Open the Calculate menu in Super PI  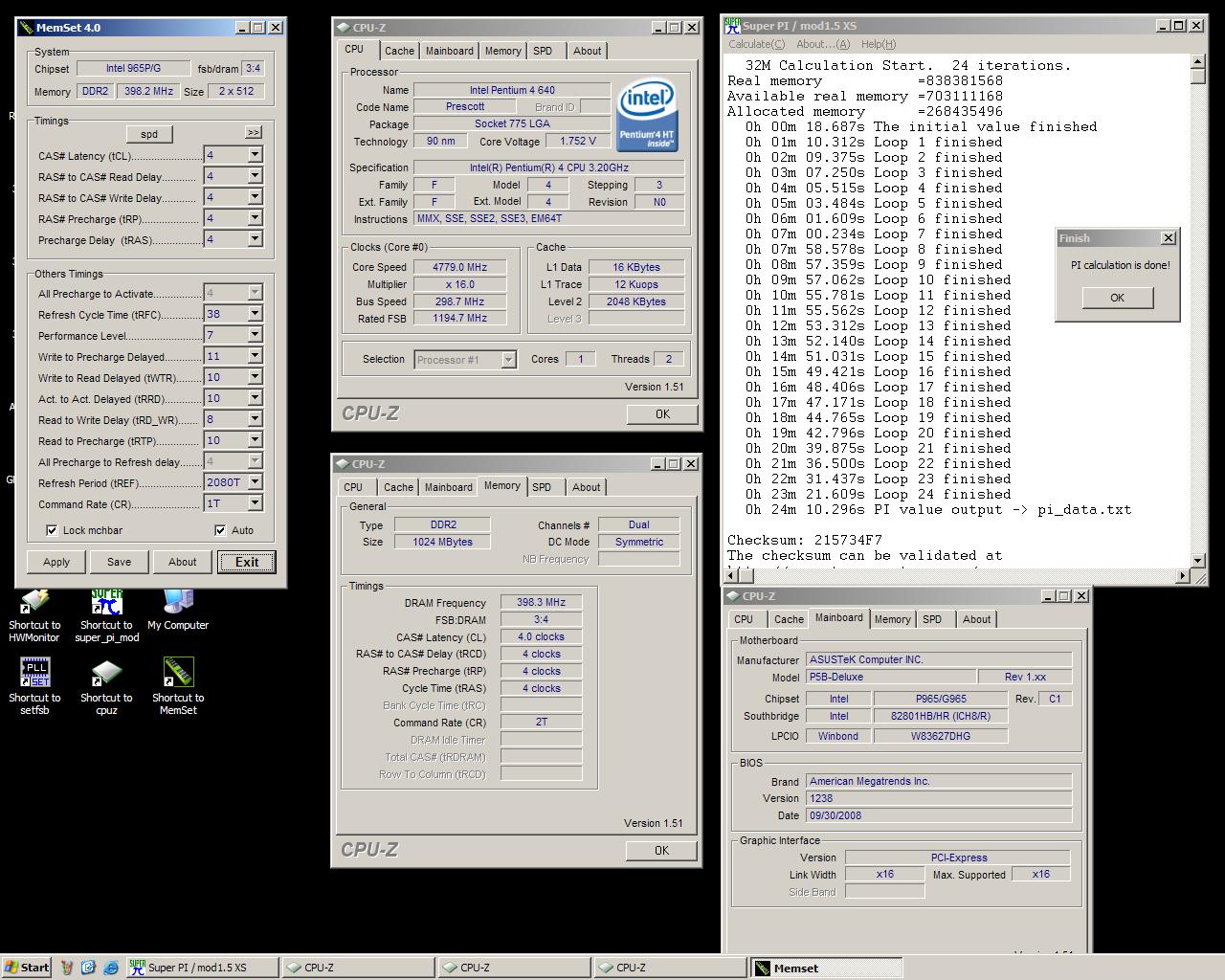click(x=756, y=44)
